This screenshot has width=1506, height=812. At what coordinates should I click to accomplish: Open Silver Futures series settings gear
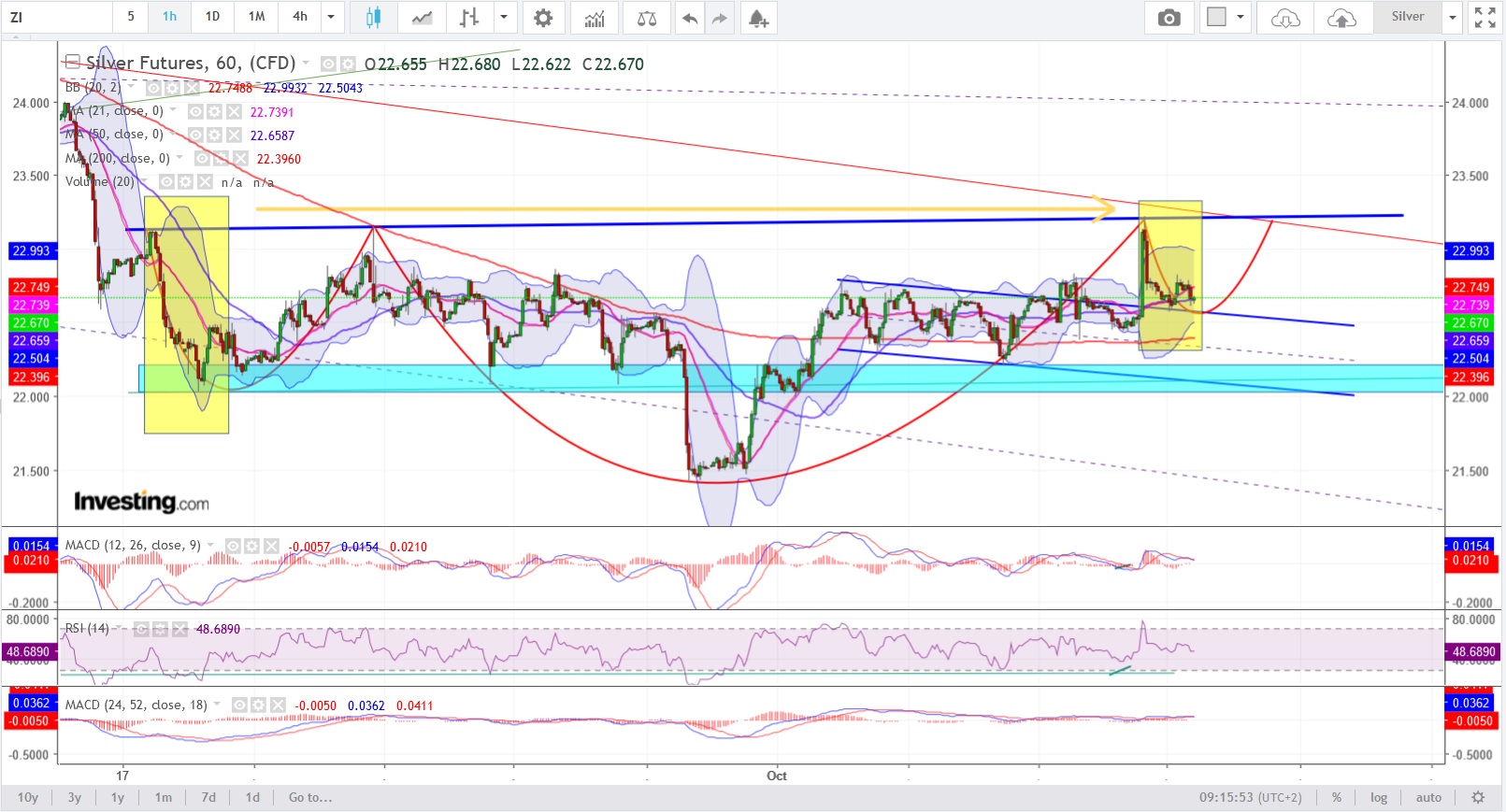[x=348, y=64]
